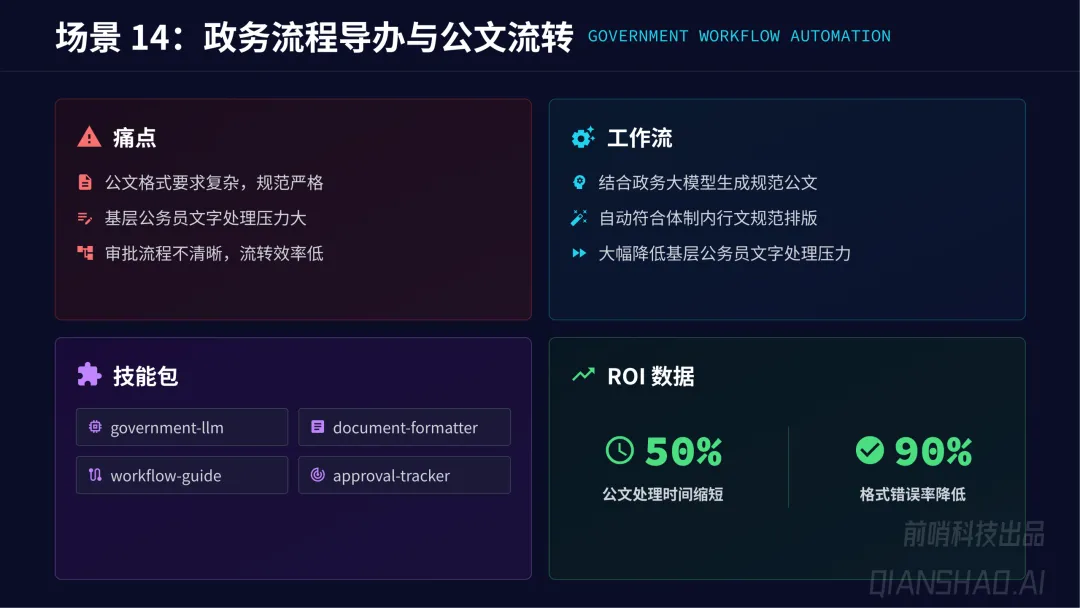Click the lightbulb icon before 结合政务大模型生成规范公文

click(x=579, y=182)
